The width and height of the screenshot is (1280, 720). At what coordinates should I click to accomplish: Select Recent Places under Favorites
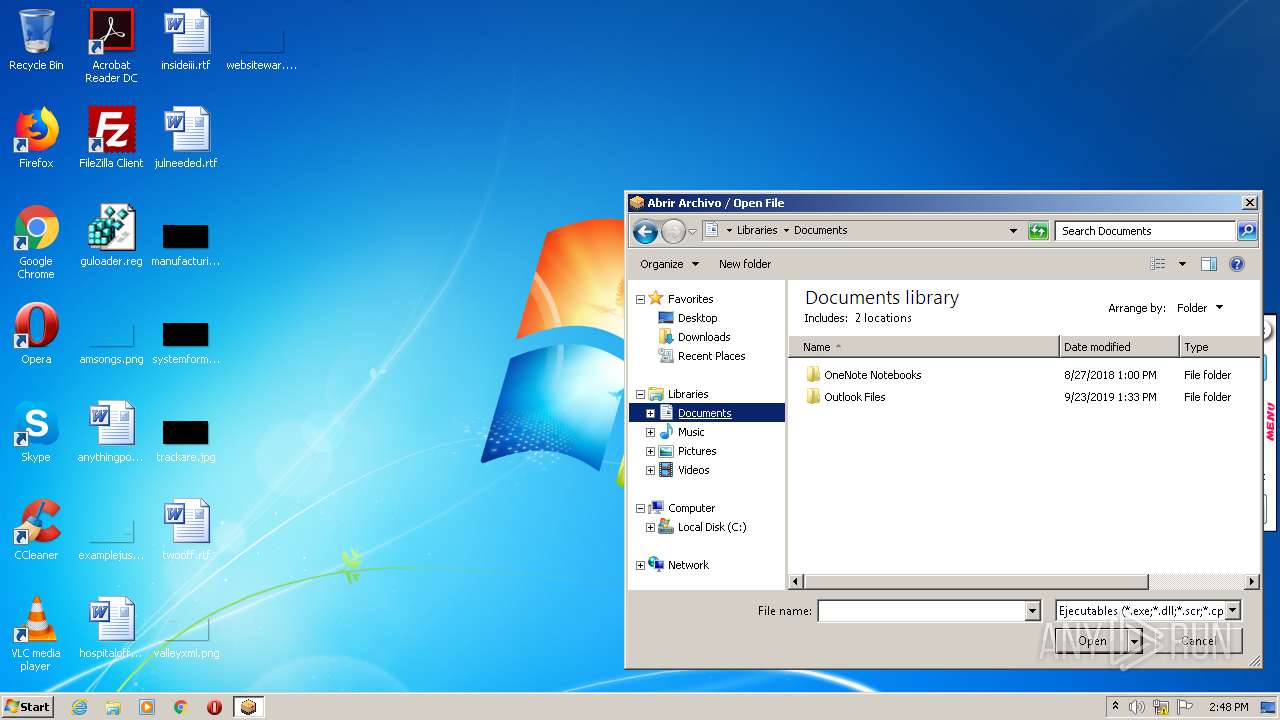(x=711, y=356)
